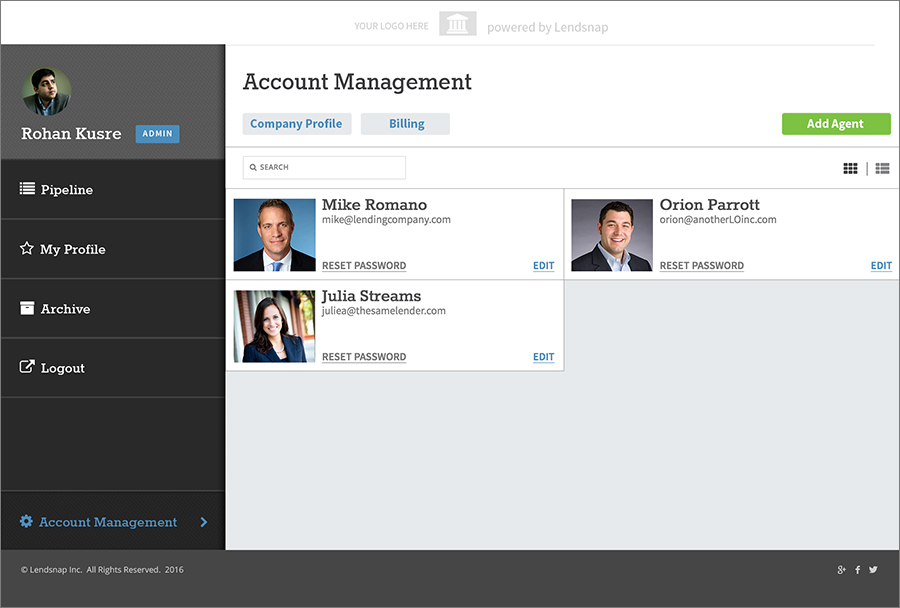Expand the Account Management chevron arrow

204,522
